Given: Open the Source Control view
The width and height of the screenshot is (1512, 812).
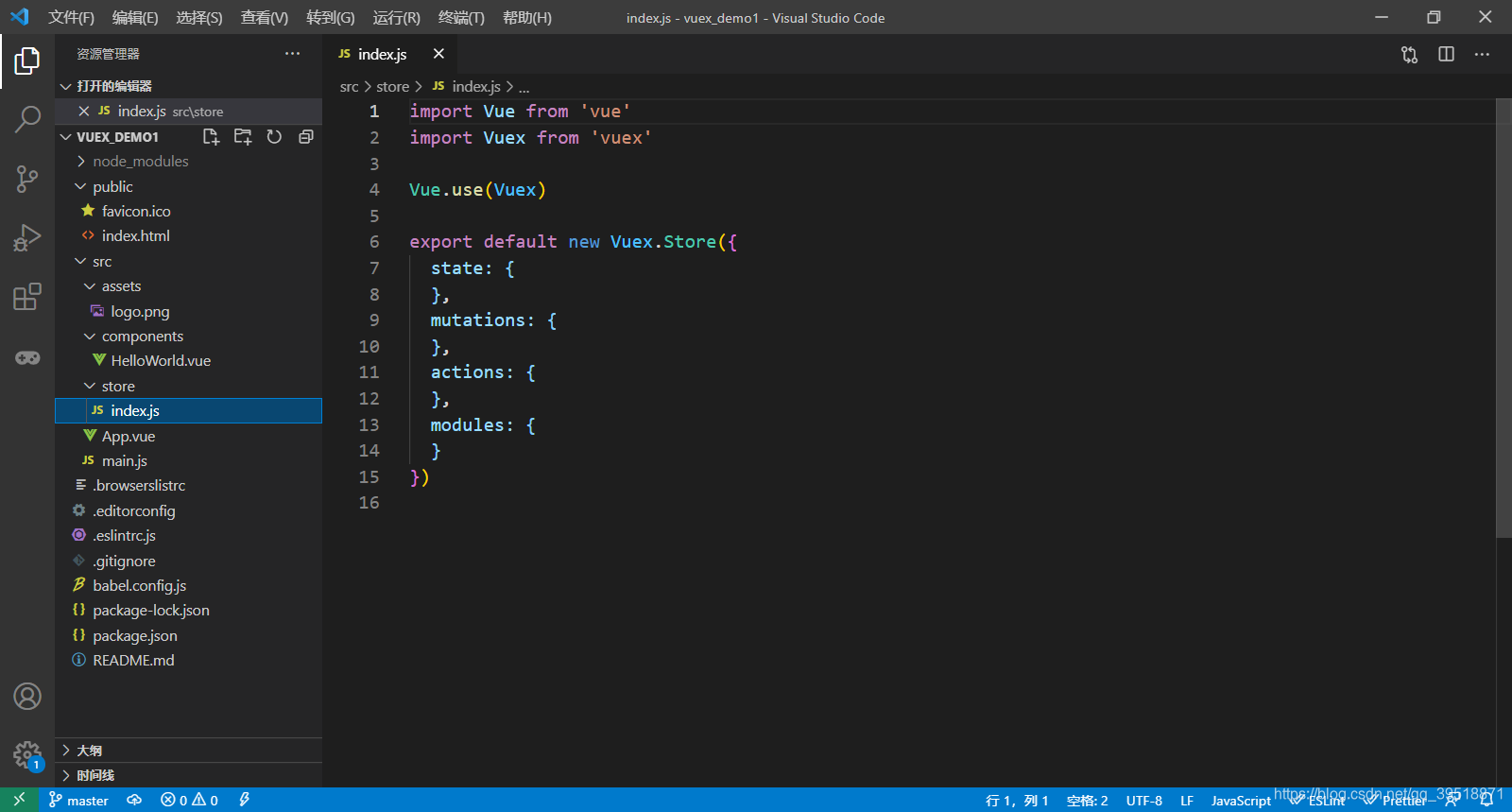Looking at the screenshot, I should pos(27,179).
